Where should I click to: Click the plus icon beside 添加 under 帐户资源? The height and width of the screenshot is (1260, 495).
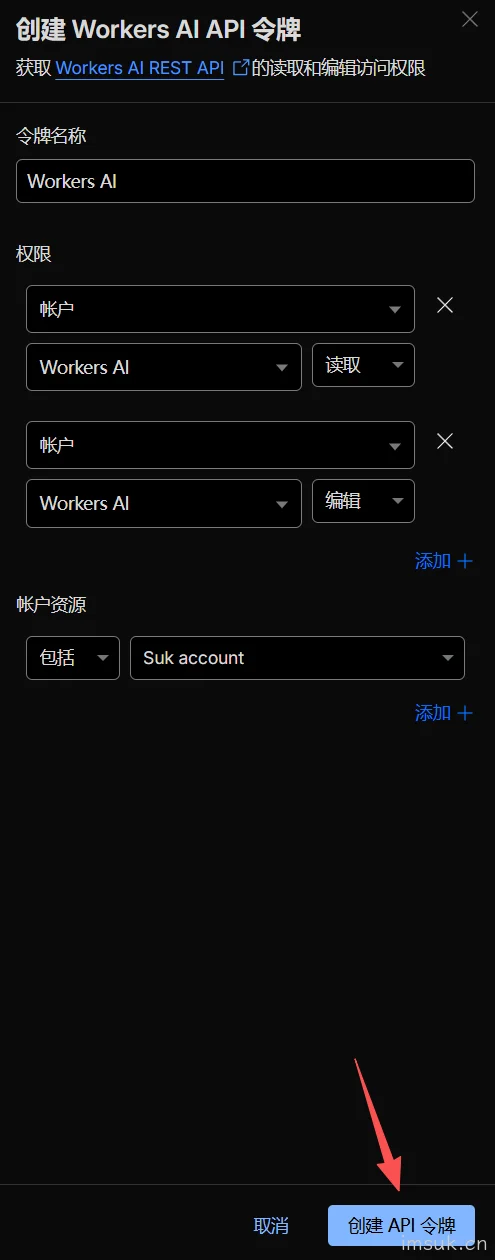point(464,713)
